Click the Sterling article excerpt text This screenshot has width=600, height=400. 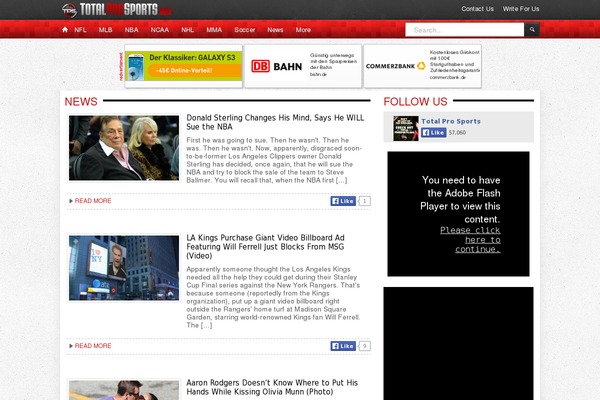click(x=274, y=160)
